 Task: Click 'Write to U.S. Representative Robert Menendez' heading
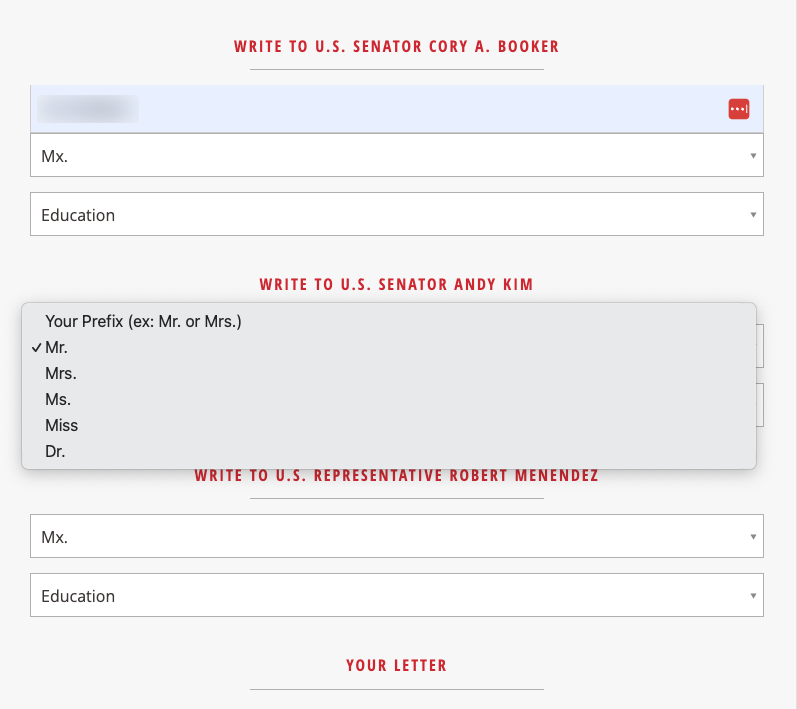(396, 475)
